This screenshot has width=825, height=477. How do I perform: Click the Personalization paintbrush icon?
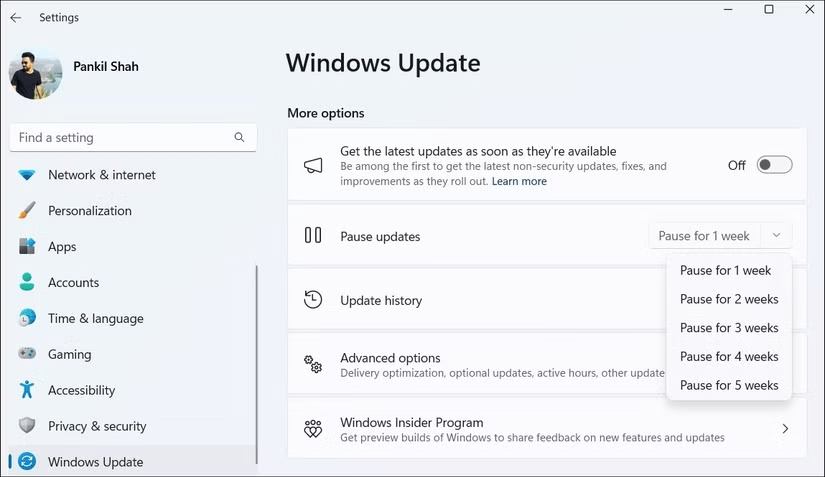click(x=28, y=211)
